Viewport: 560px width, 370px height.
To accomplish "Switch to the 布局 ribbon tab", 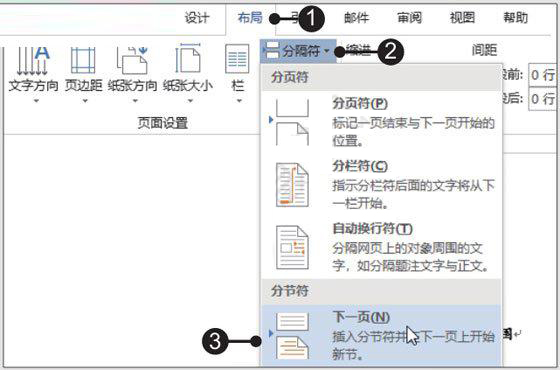I will point(250,18).
